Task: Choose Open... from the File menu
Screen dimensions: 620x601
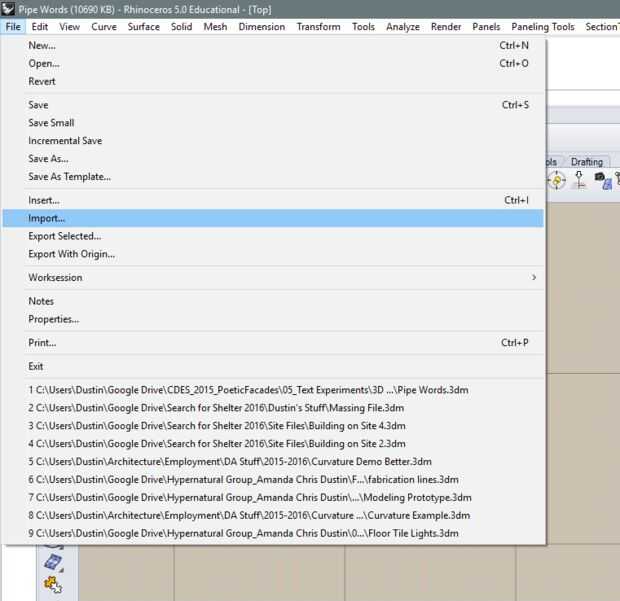Action: click(x=273, y=63)
